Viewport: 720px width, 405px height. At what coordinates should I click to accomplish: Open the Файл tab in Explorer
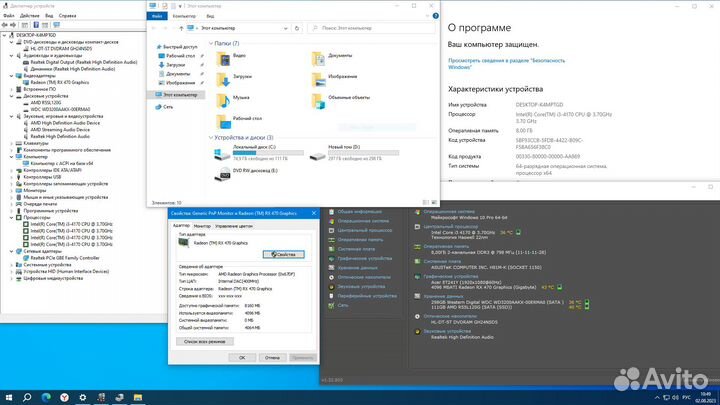click(x=157, y=16)
